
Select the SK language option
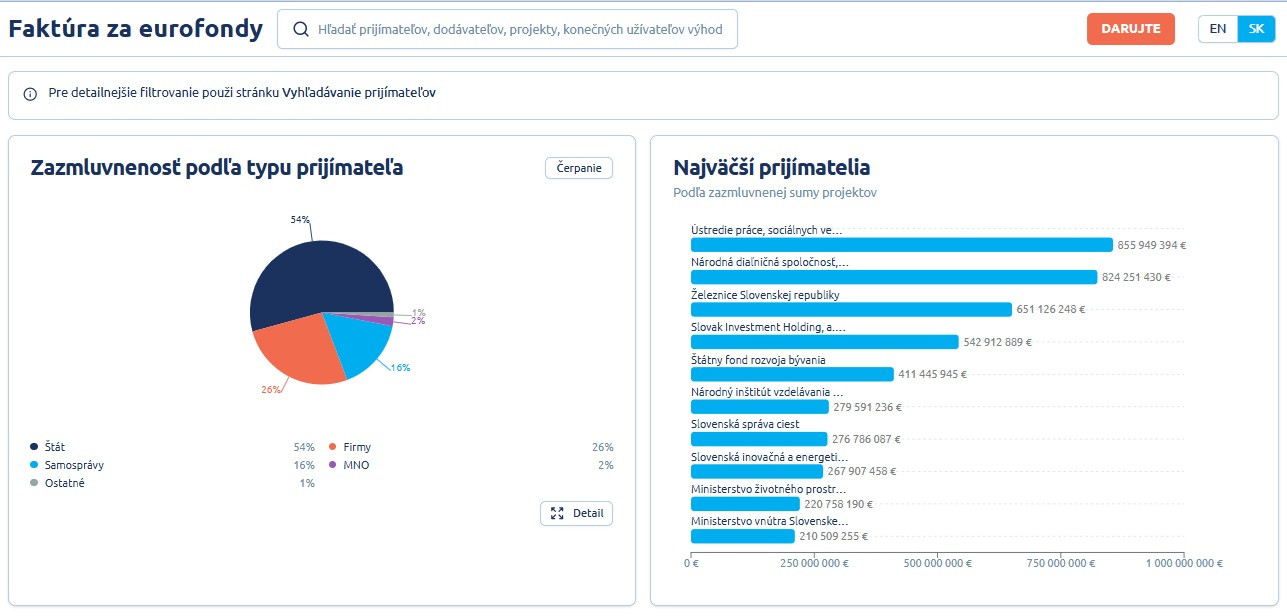point(1256,29)
